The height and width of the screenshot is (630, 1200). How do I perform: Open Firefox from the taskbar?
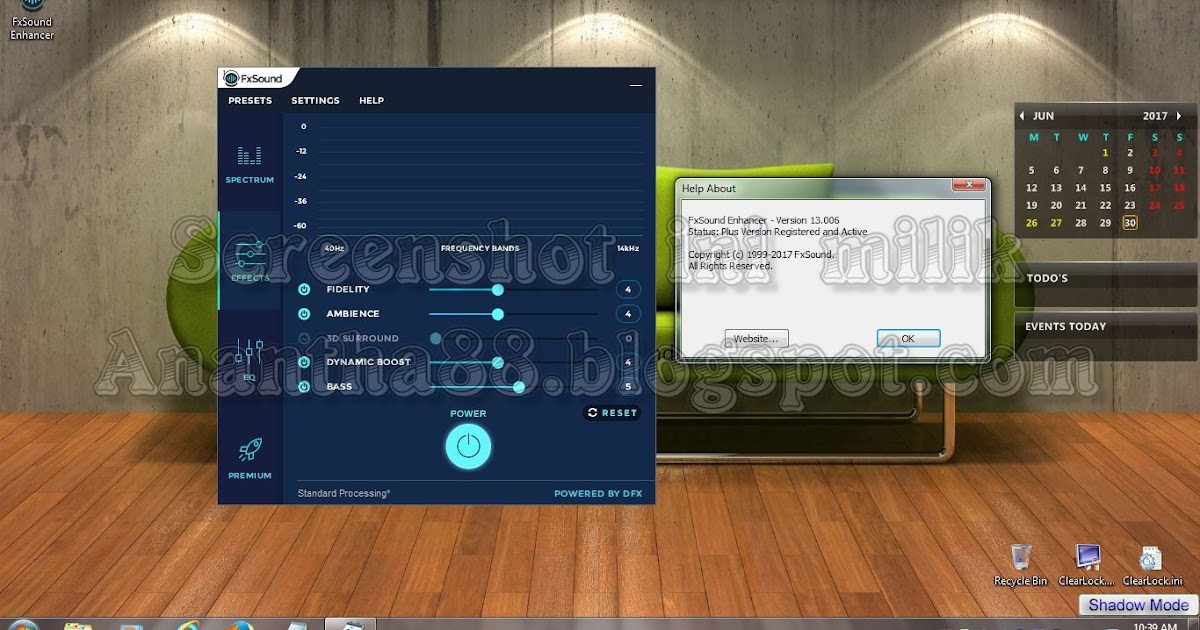pos(240,626)
